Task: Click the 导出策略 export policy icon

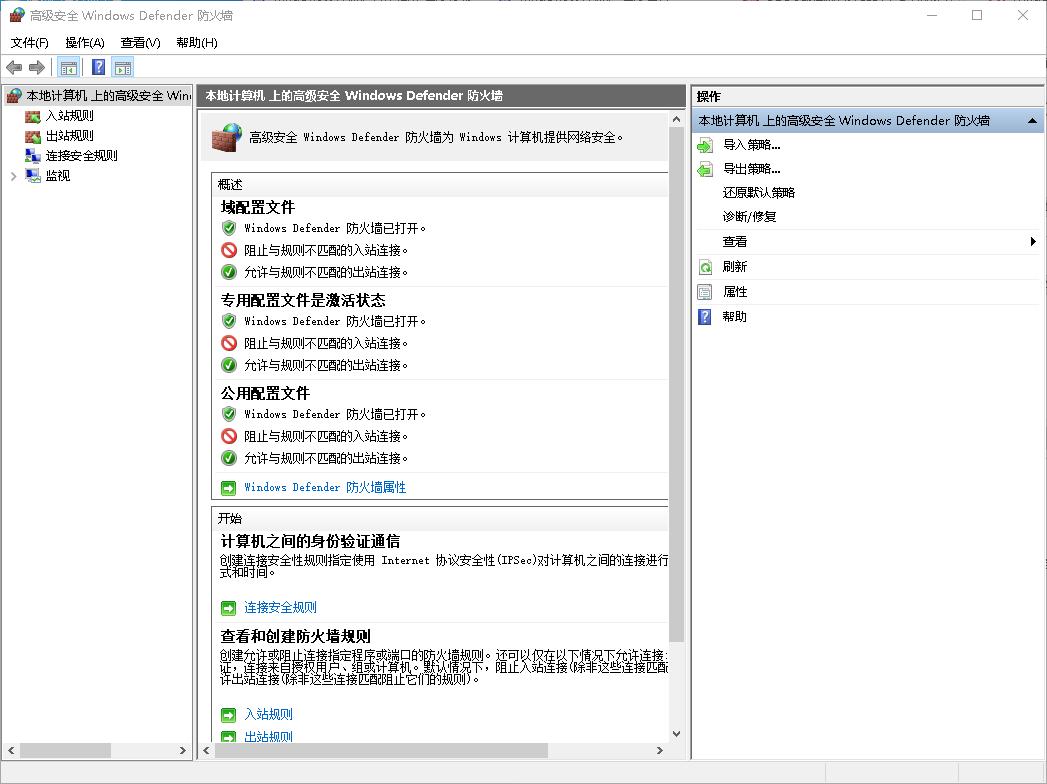Action: pos(705,169)
